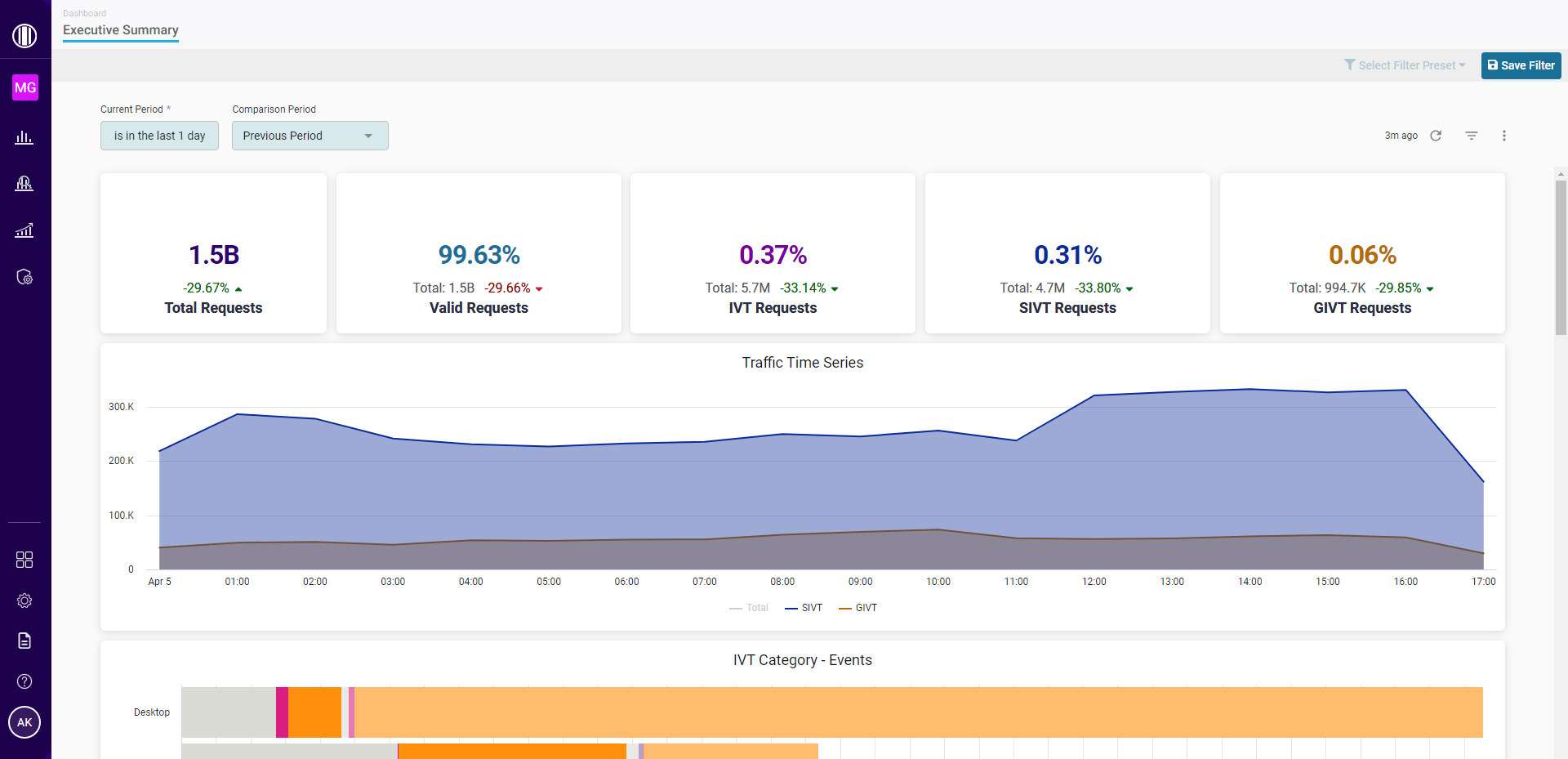Toggle the Total series in the chart legend
This screenshot has height=759, width=1568.
click(748, 608)
